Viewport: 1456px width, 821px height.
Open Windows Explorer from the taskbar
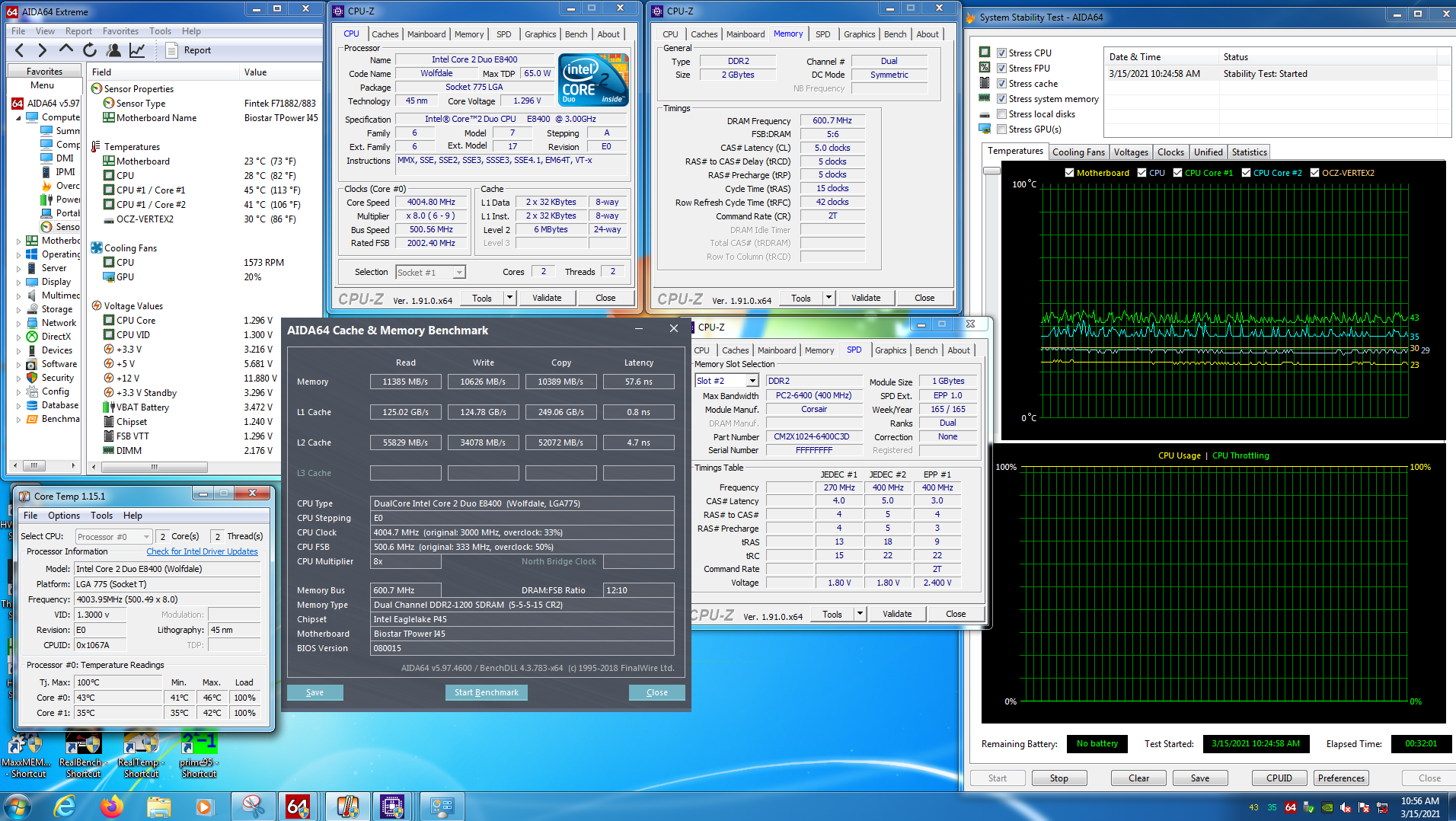tap(158, 806)
